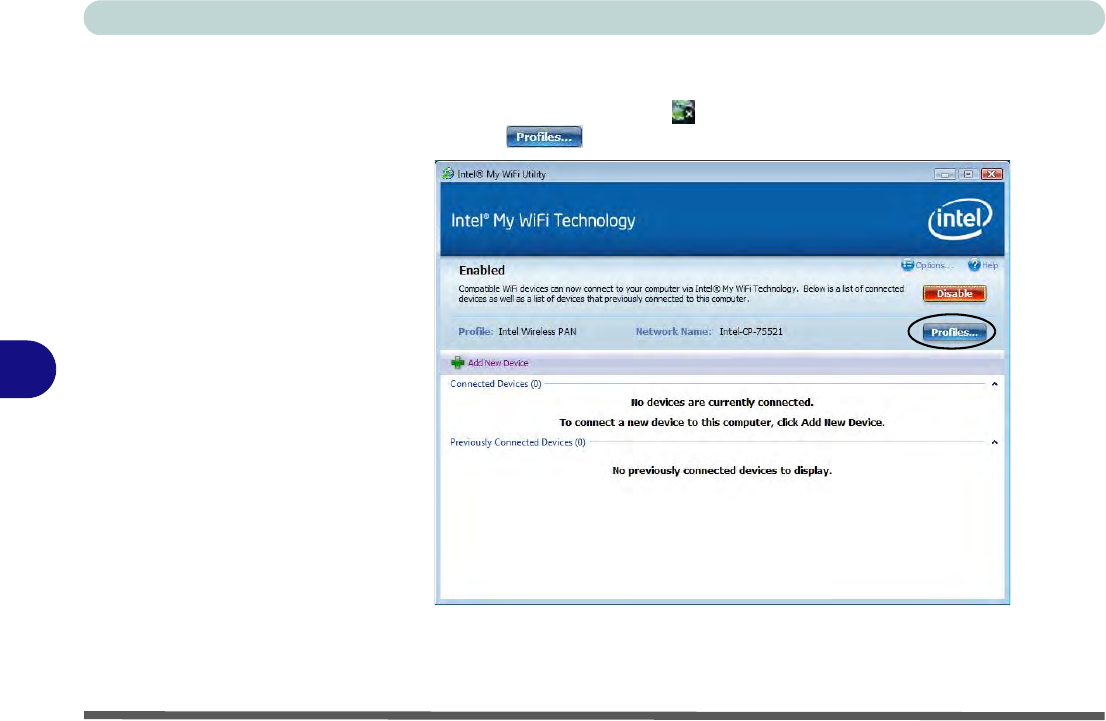
Task: Click the red Disable button
Action: pos(954,293)
